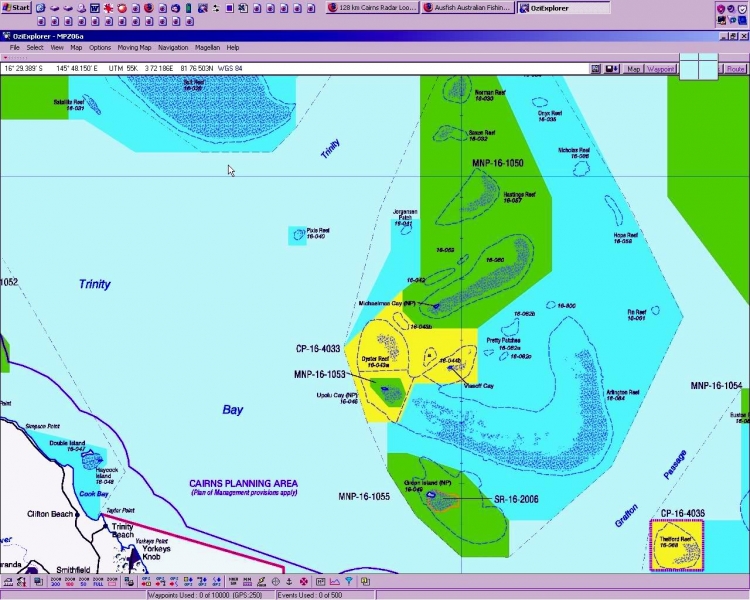This screenshot has height=600, width=750.
Task: Click the Windows Start button
Action: [15, 8]
